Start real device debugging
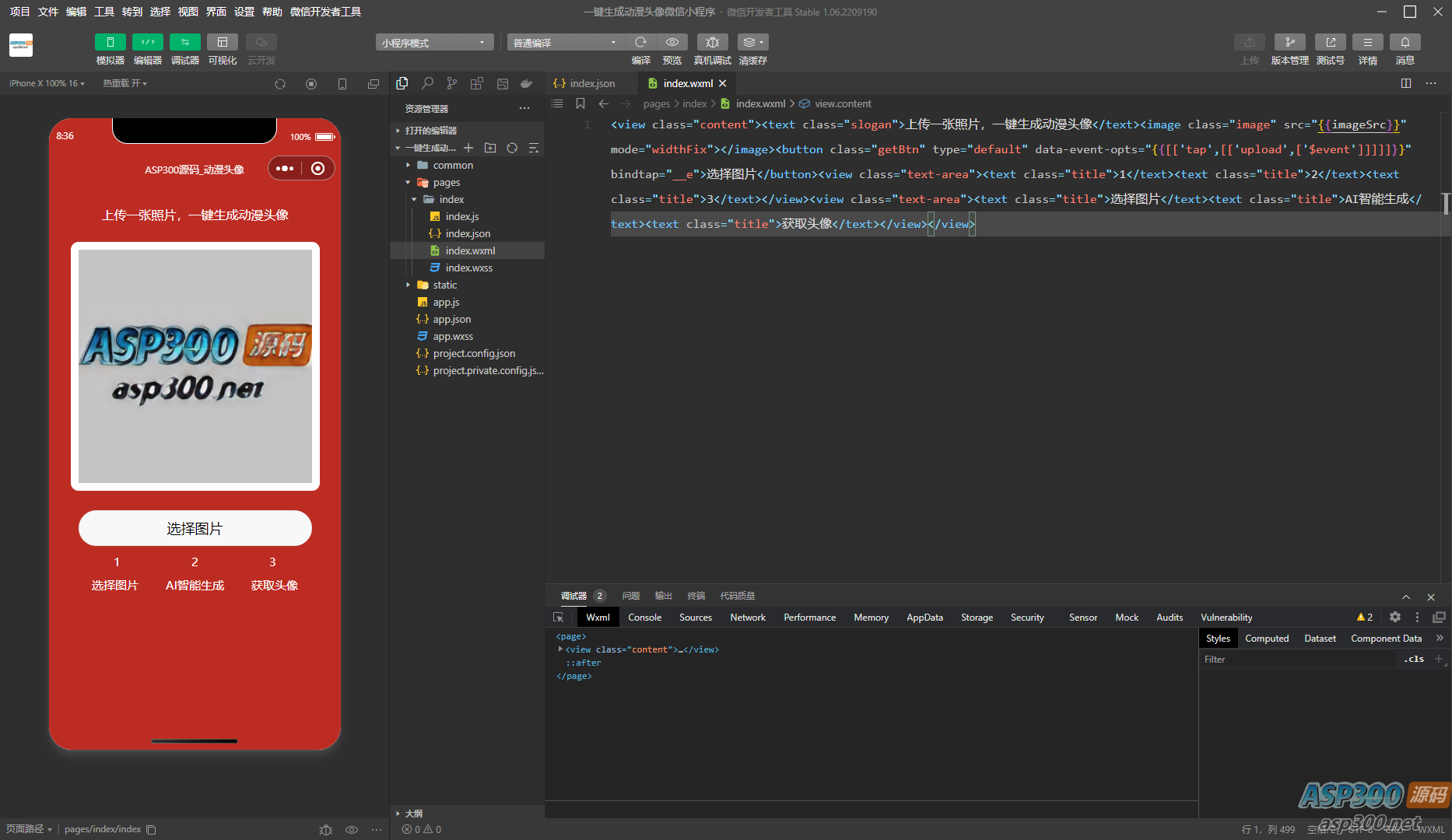 pos(712,42)
